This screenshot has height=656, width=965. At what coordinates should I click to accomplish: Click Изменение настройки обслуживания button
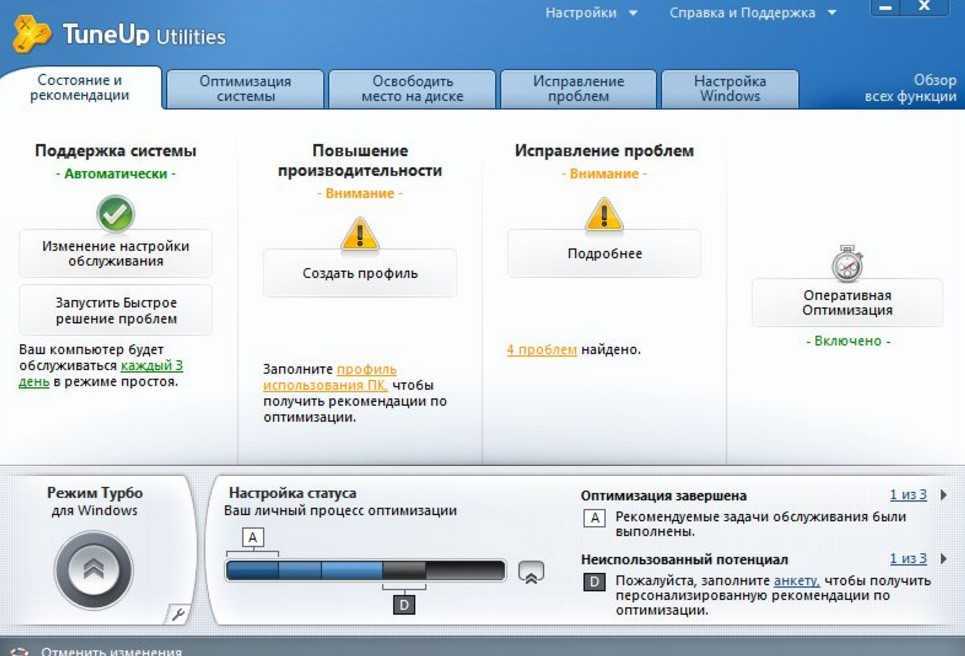(x=116, y=254)
